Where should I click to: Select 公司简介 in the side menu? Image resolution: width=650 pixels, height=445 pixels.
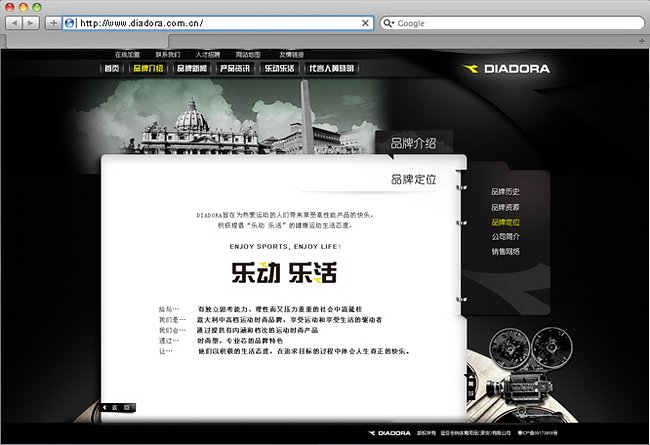click(x=505, y=237)
